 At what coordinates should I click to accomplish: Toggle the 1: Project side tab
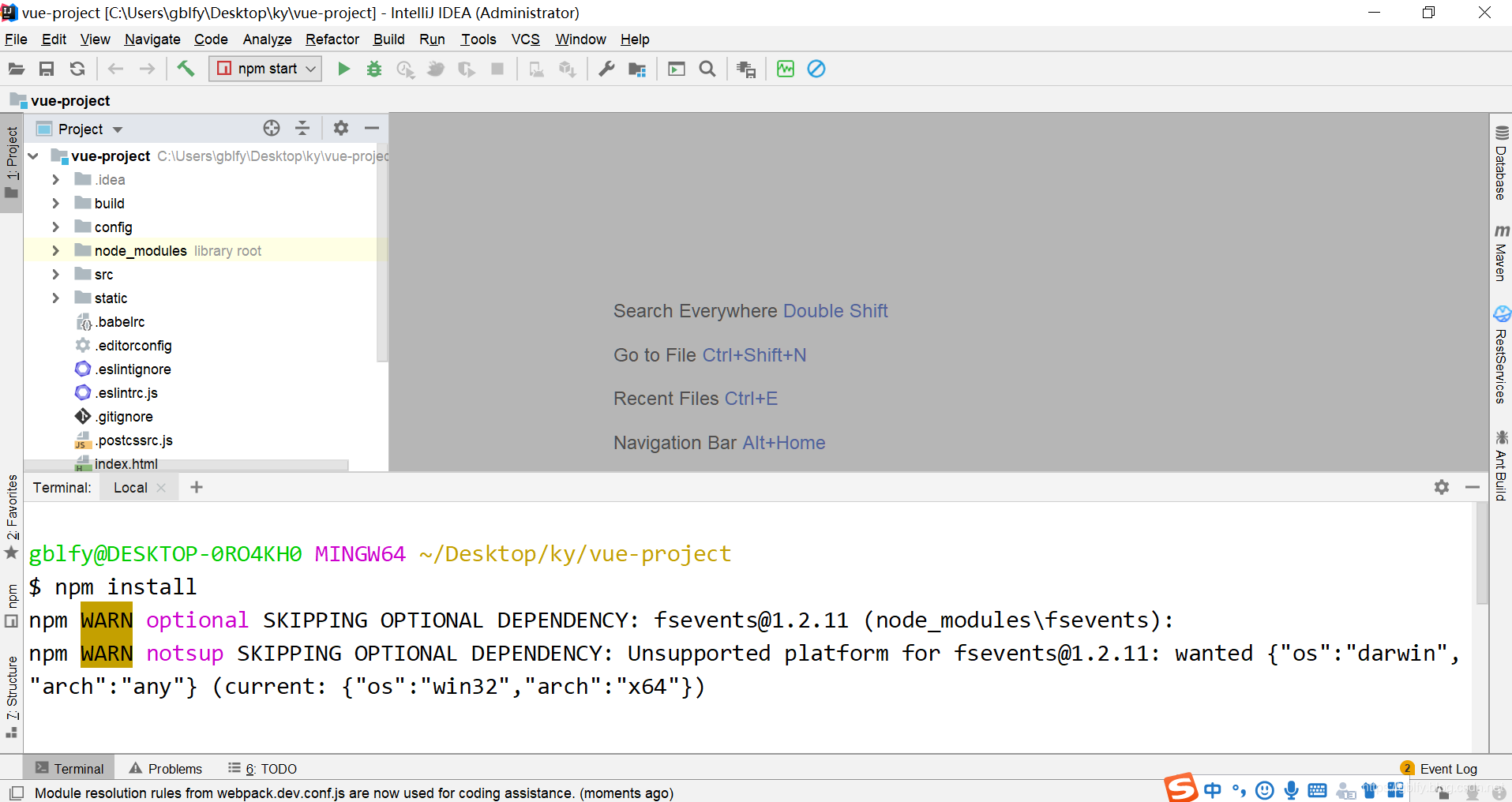pyautogui.click(x=11, y=163)
